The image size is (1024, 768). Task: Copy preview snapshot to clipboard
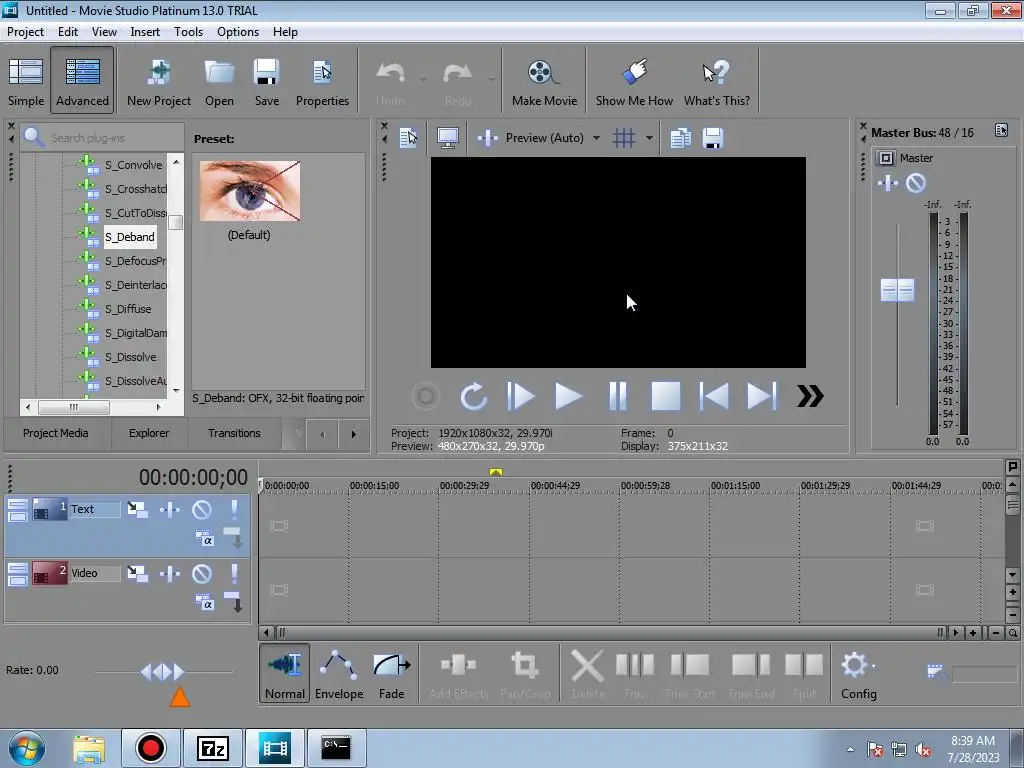(680, 138)
